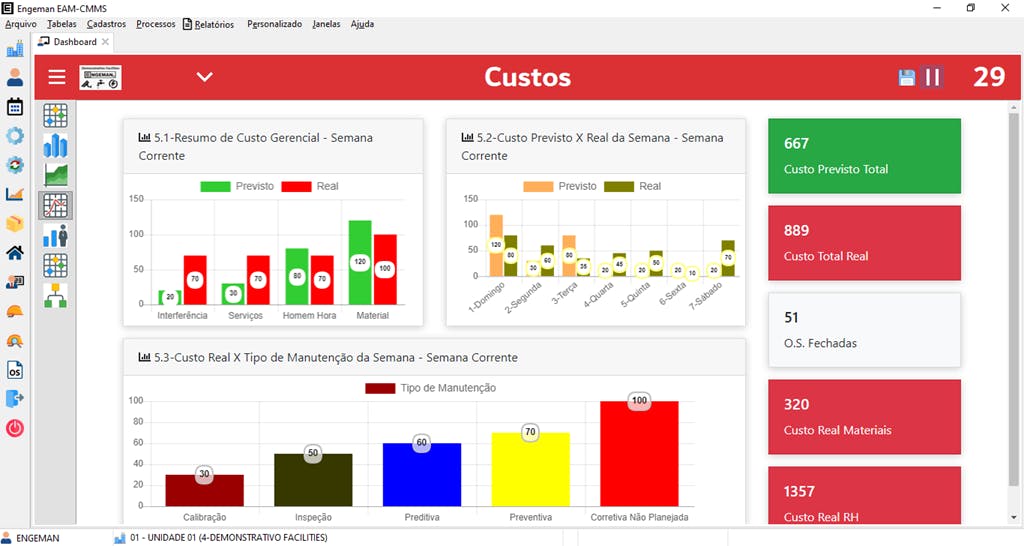Pause the dashboard rotation timer
This screenshot has height=546, width=1024.
(x=933, y=77)
